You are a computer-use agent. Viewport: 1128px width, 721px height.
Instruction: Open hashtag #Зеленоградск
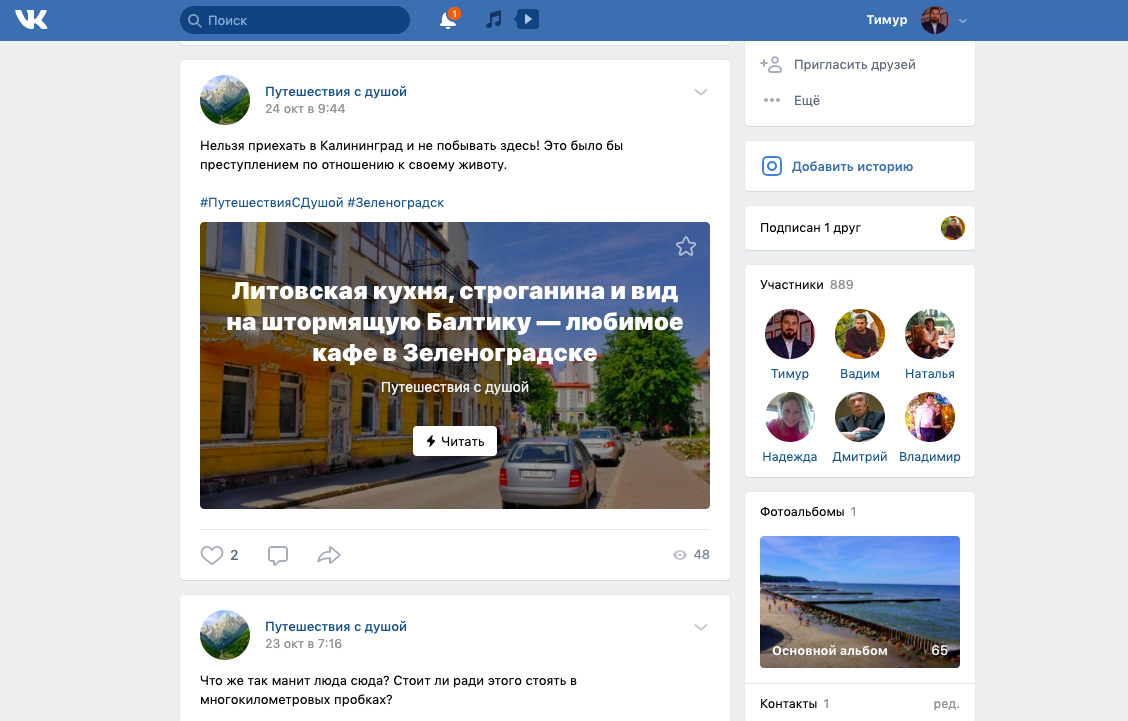coord(396,203)
